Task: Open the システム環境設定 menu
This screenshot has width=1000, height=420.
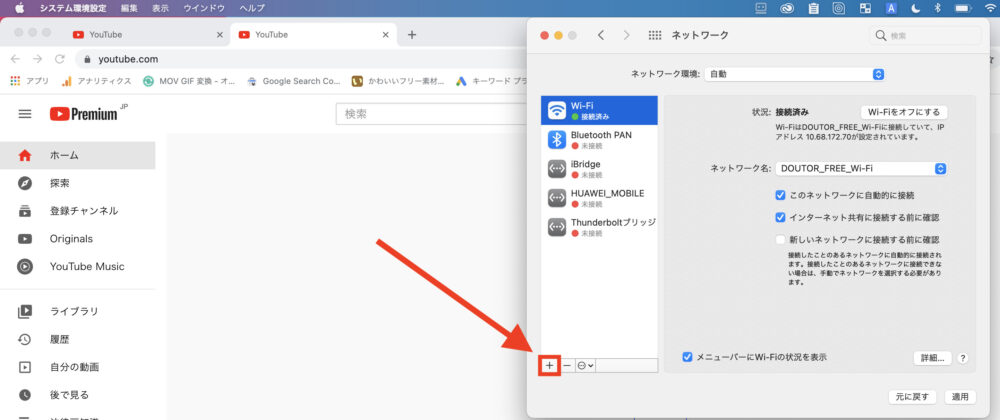Action: click(x=73, y=8)
